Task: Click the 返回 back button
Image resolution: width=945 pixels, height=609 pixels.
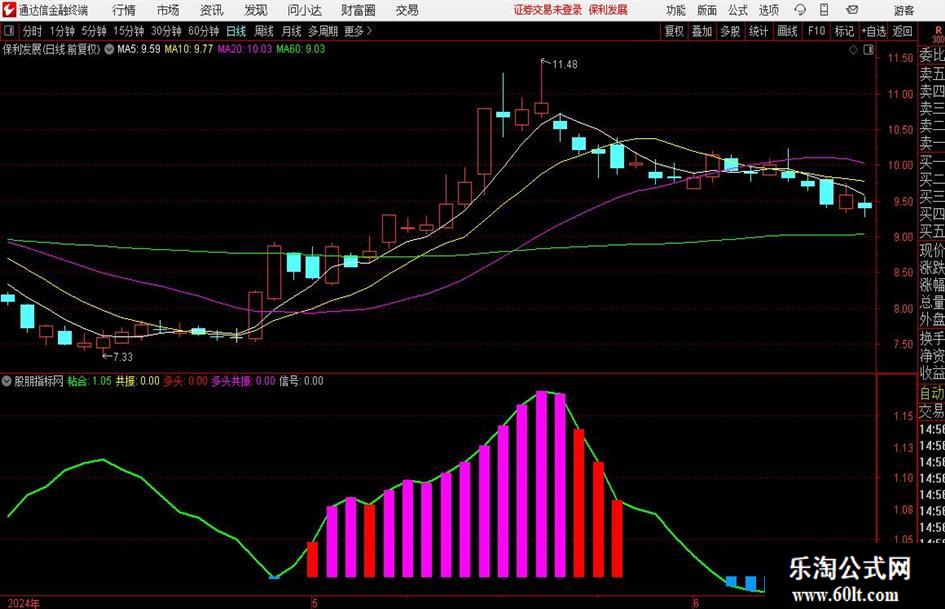Action: click(x=902, y=31)
